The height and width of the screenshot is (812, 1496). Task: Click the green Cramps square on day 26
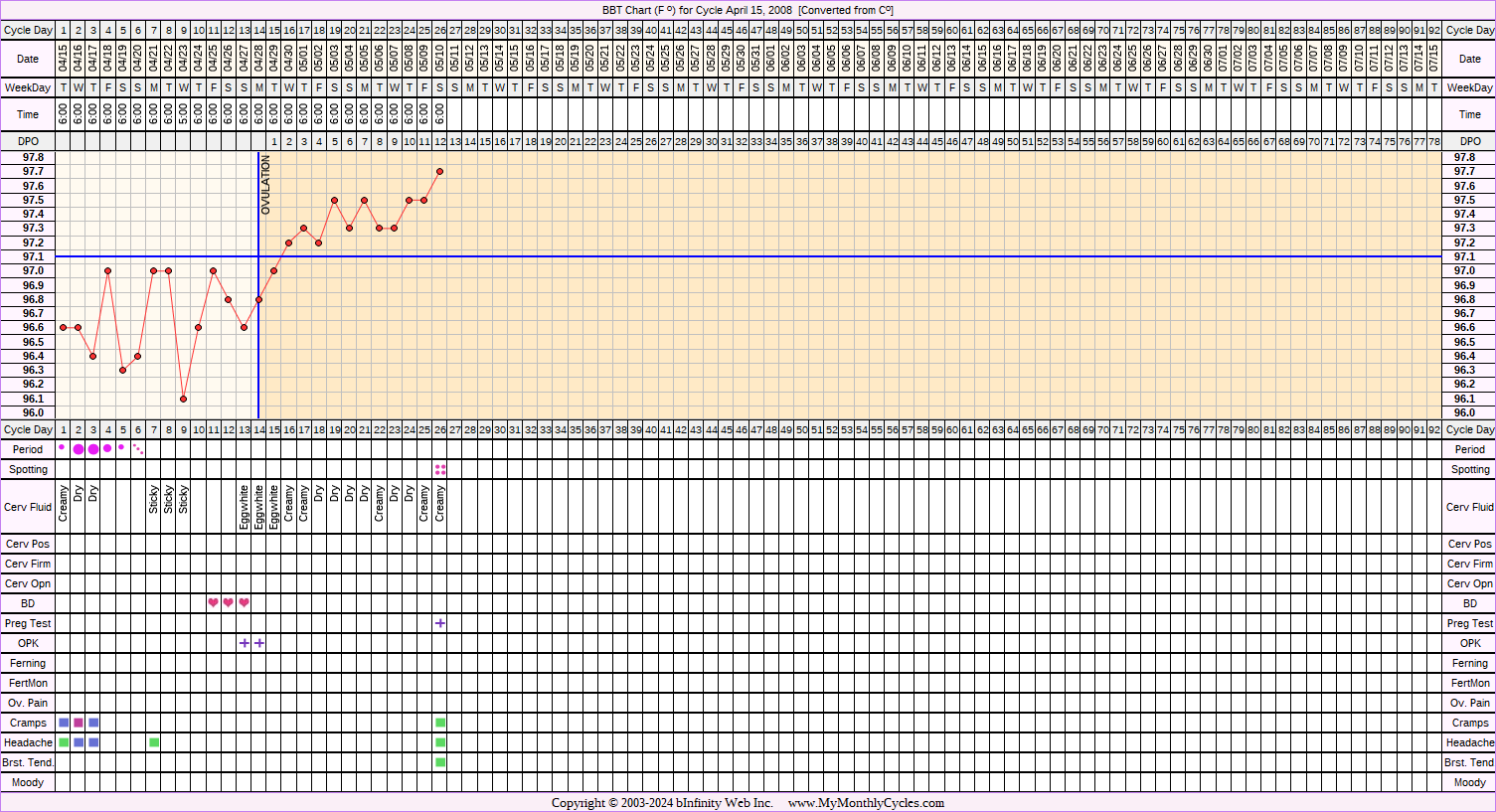[x=440, y=723]
